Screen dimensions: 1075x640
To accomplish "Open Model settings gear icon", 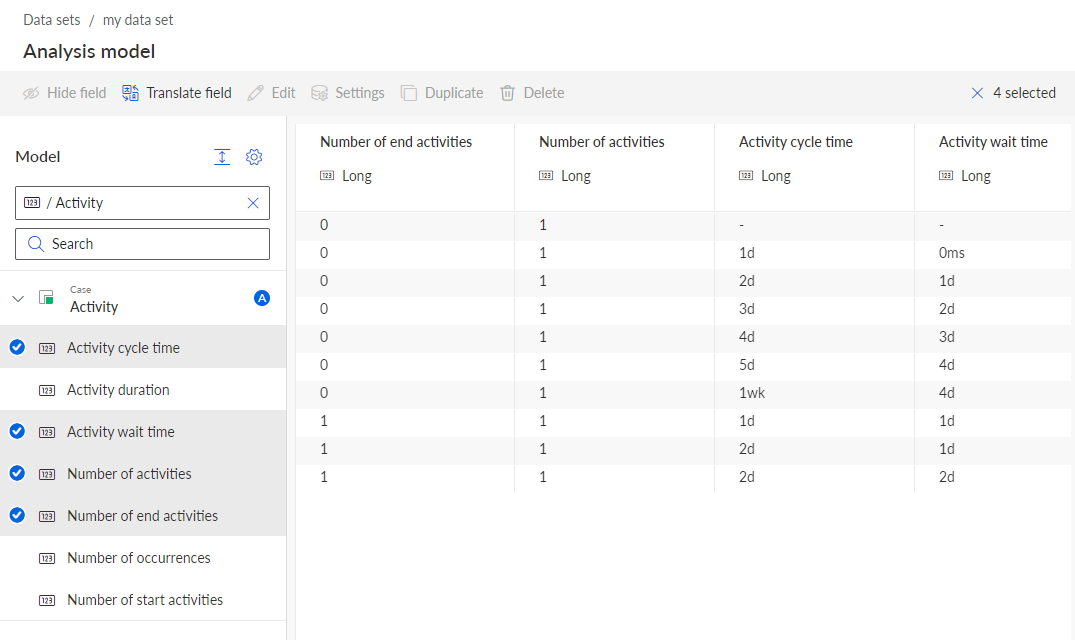I will [x=254, y=157].
